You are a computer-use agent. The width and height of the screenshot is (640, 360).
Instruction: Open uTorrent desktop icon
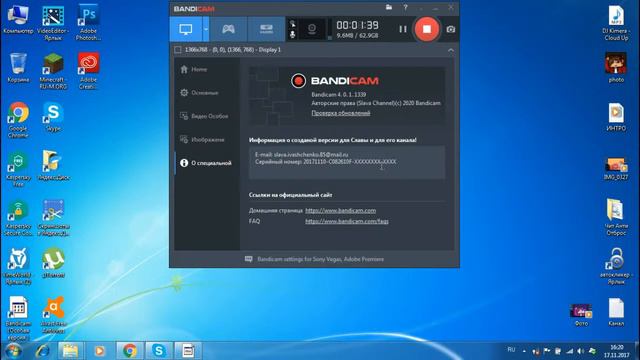click(x=53, y=263)
